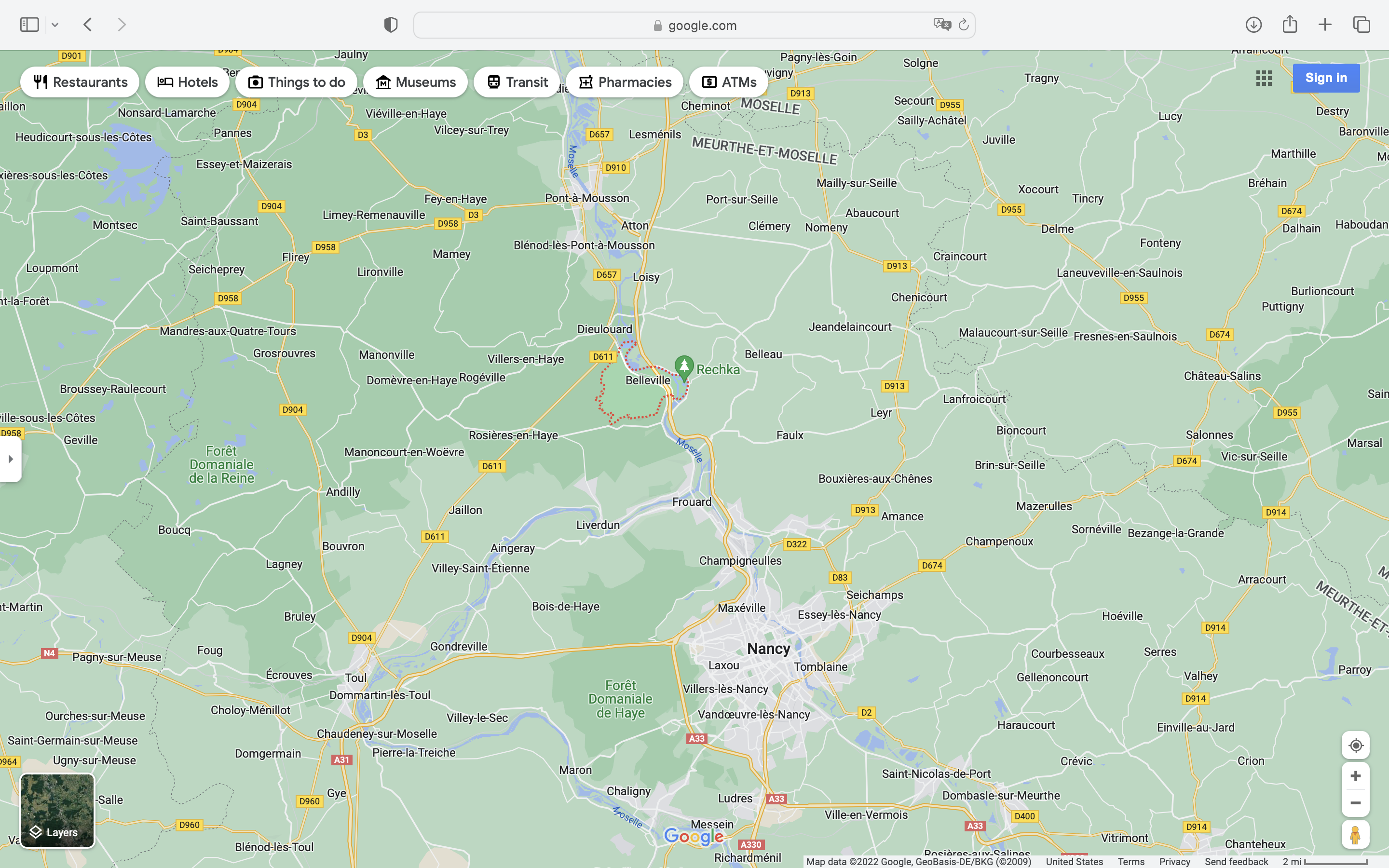
Task: Select the Restaurants category chip
Action: click(80, 82)
